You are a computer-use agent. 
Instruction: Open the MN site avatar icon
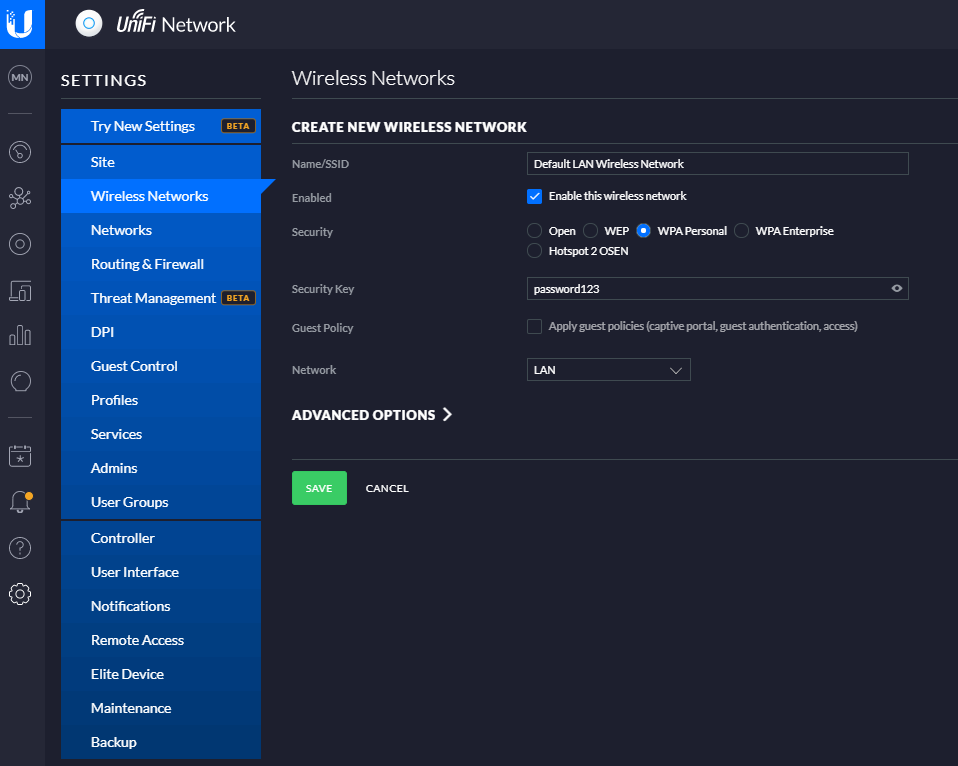(x=20, y=78)
